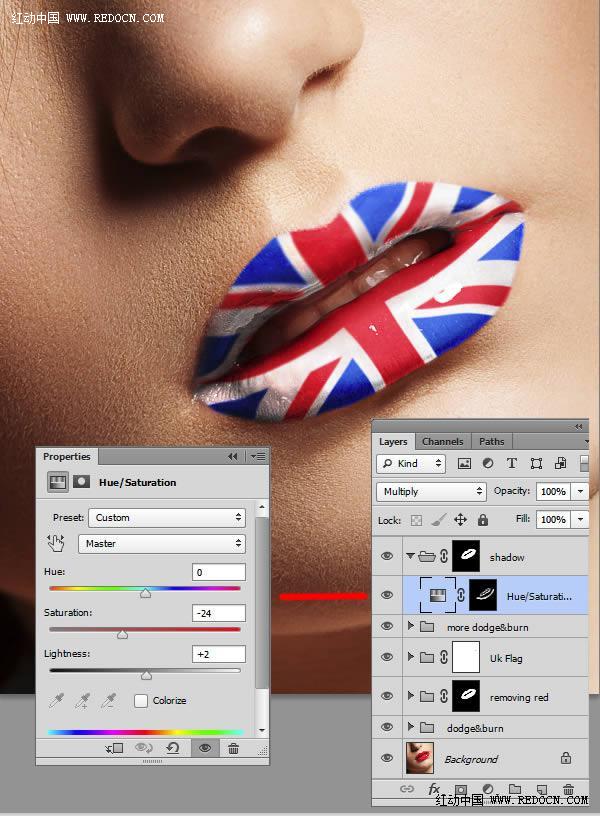Add a layer mask
This screenshot has height=816, width=600.
tap(461, 789)
